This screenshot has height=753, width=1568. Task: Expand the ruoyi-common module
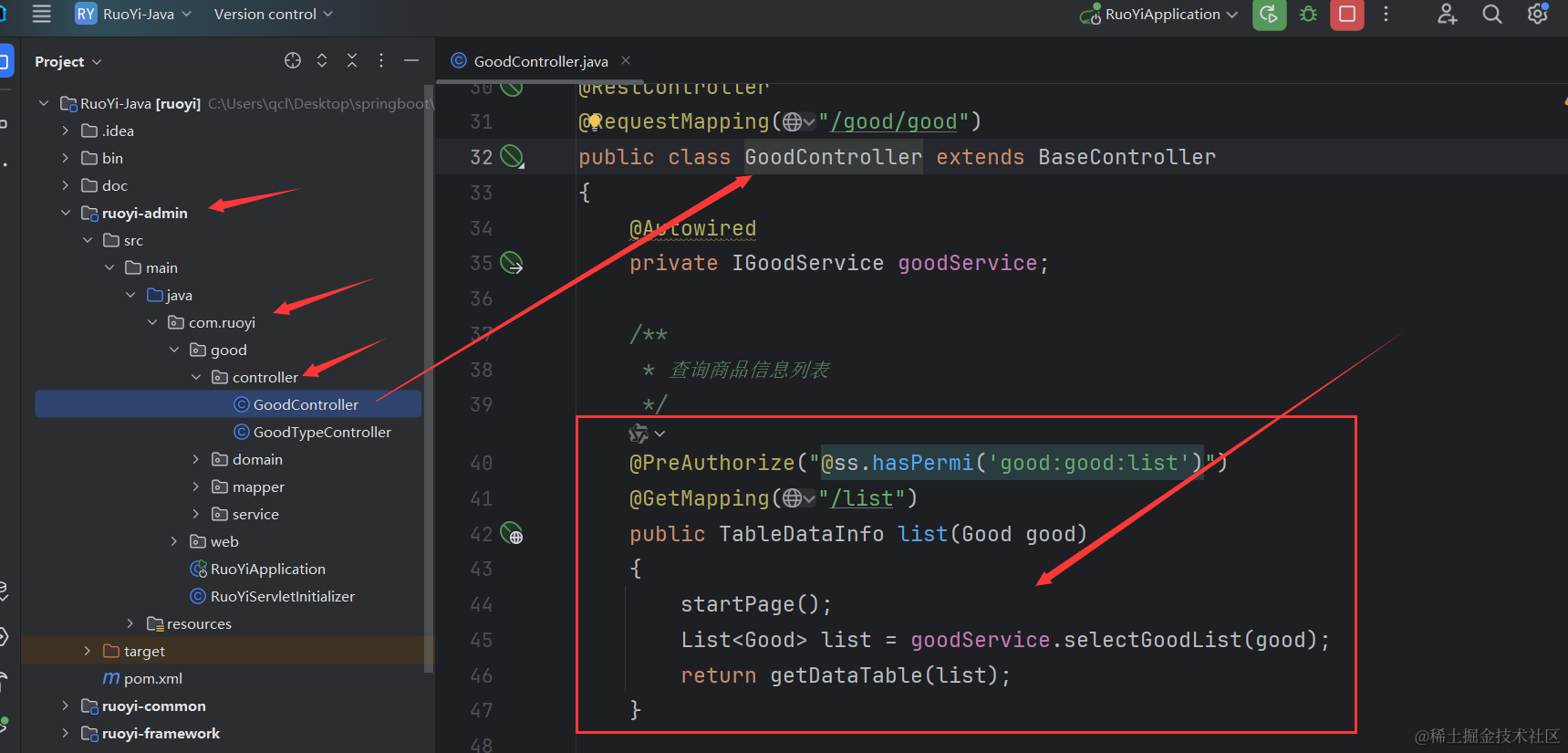point(65,706)
